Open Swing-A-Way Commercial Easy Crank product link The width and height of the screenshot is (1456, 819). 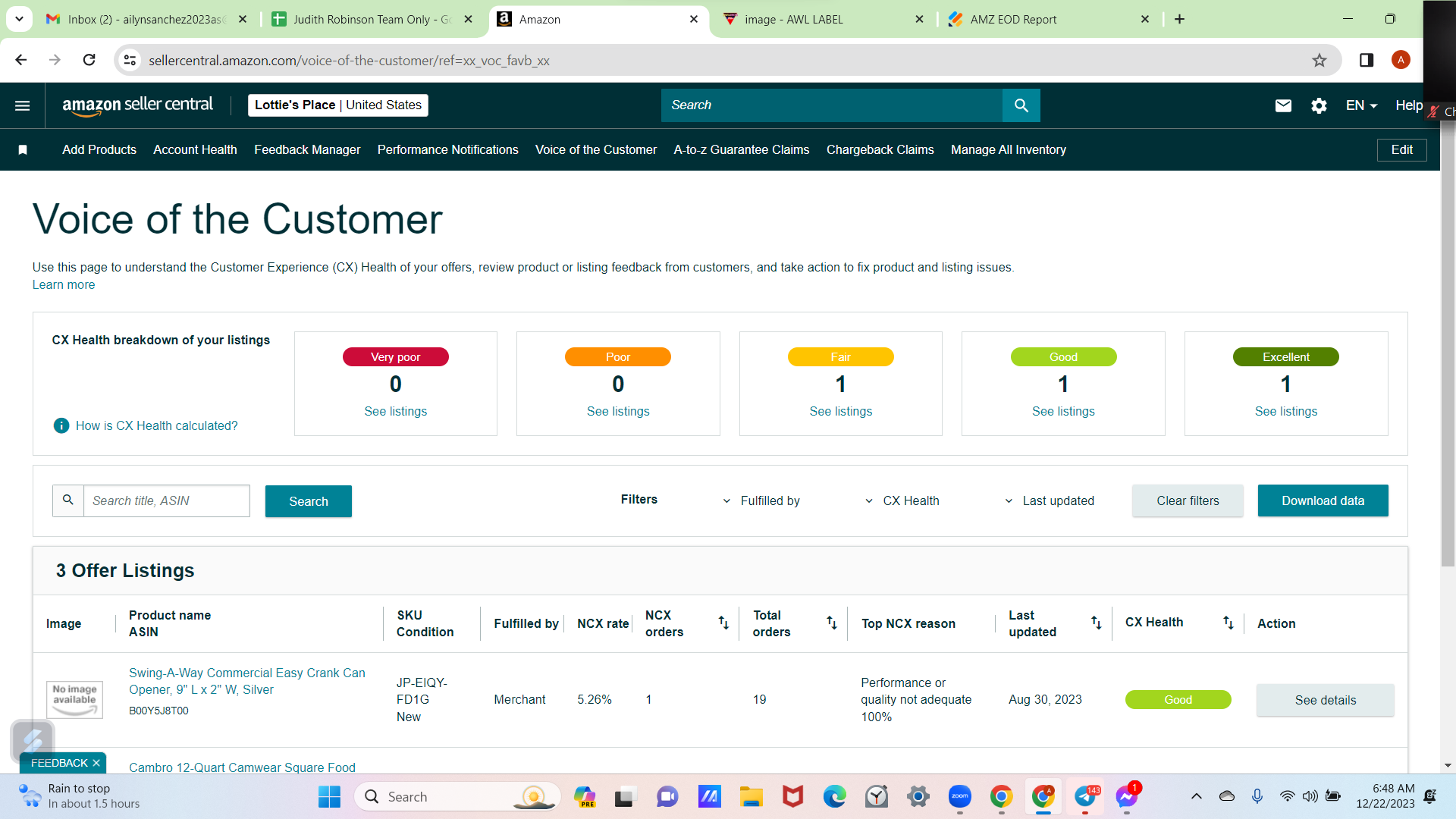pos(246,681)
